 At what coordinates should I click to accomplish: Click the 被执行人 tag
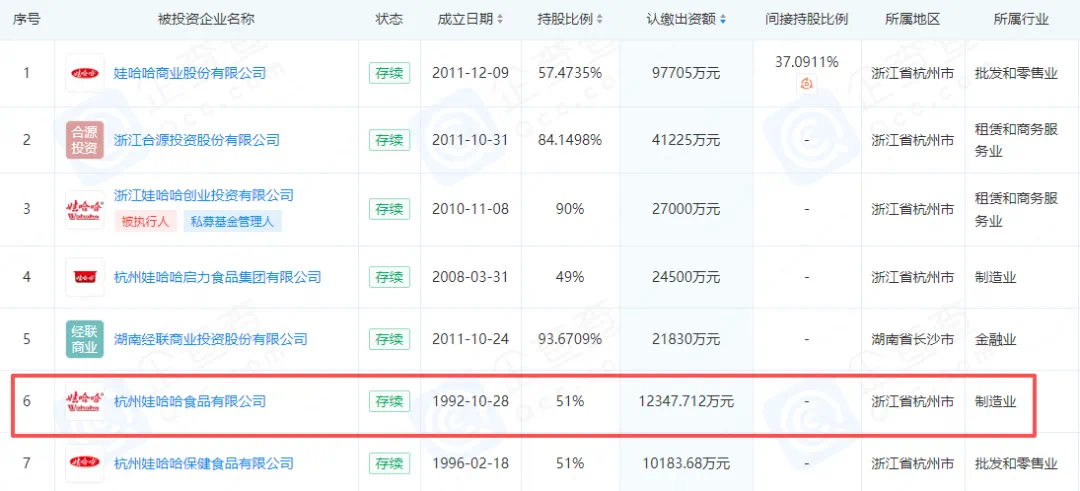(x=144, y=221)
